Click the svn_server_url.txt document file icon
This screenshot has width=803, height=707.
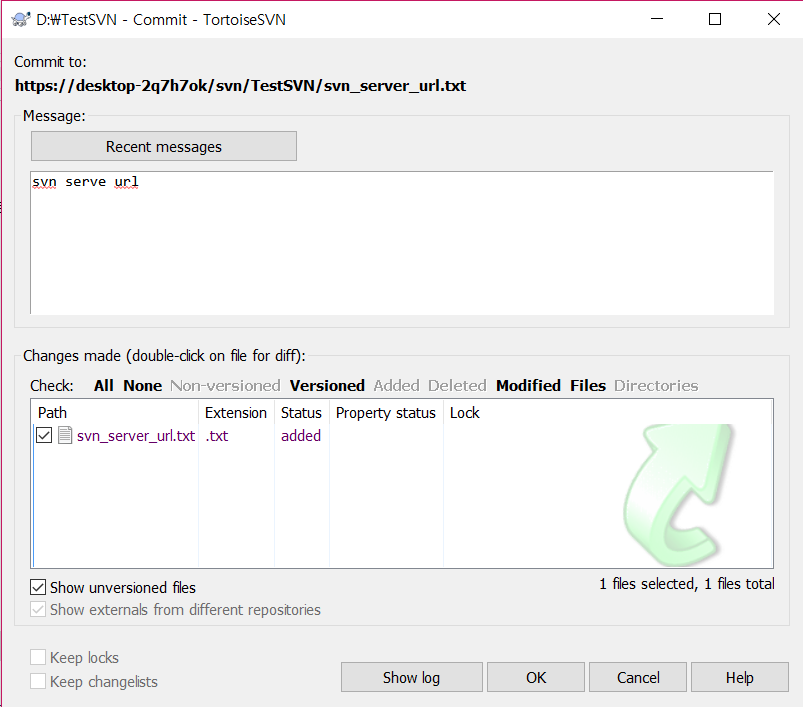(x=65, y=435)
